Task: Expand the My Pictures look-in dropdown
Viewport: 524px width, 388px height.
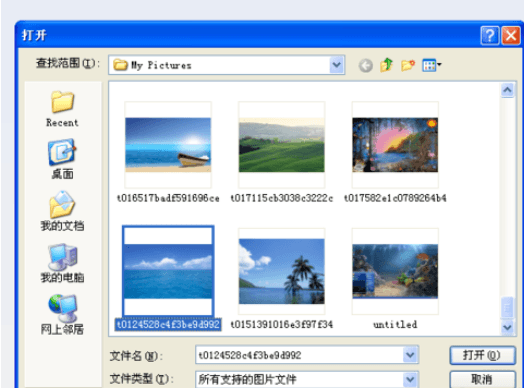Action: (x=337, y=65)
